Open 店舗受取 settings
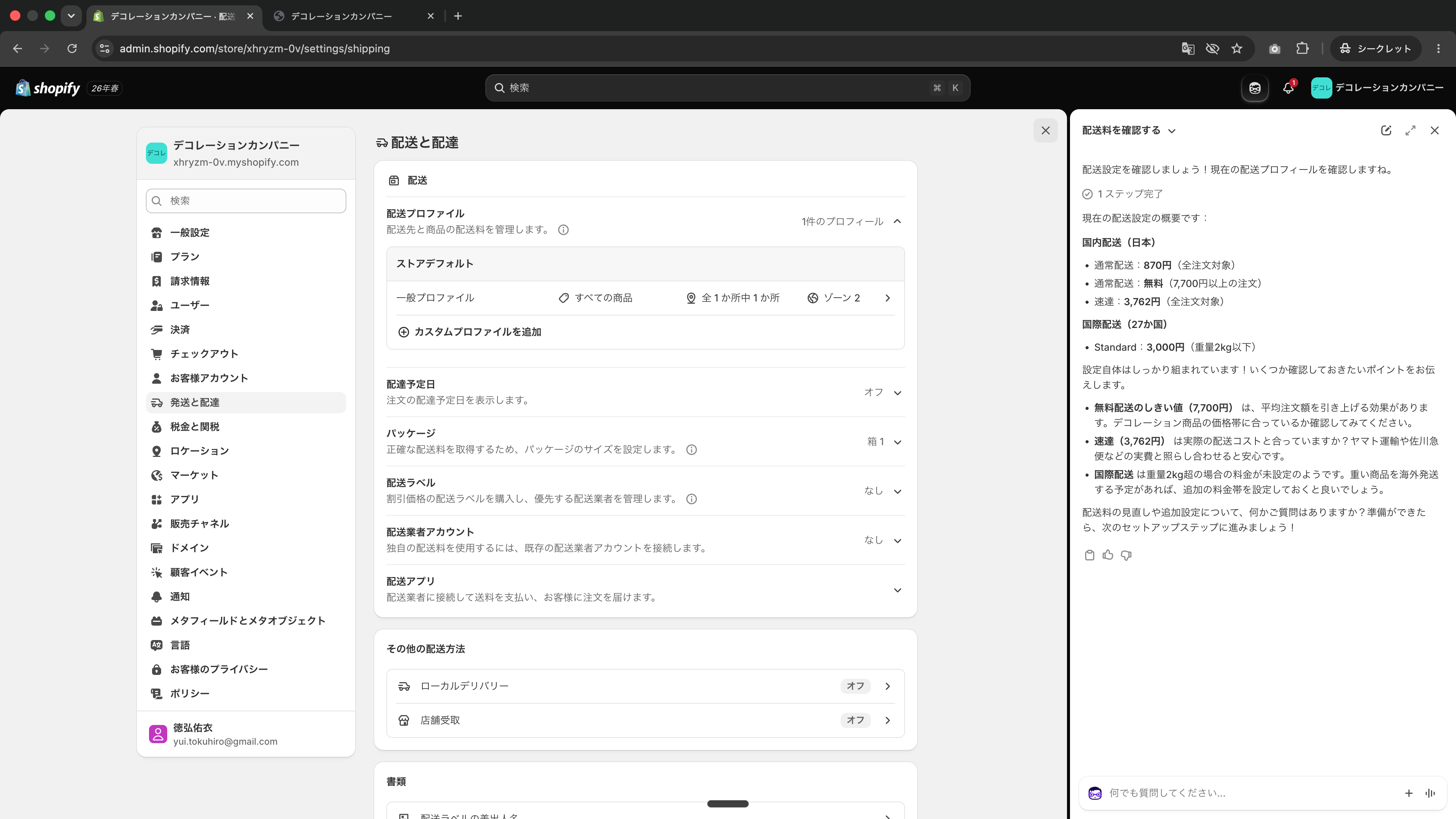Viewport: 1456px width, 819px height. coord(645,720)
